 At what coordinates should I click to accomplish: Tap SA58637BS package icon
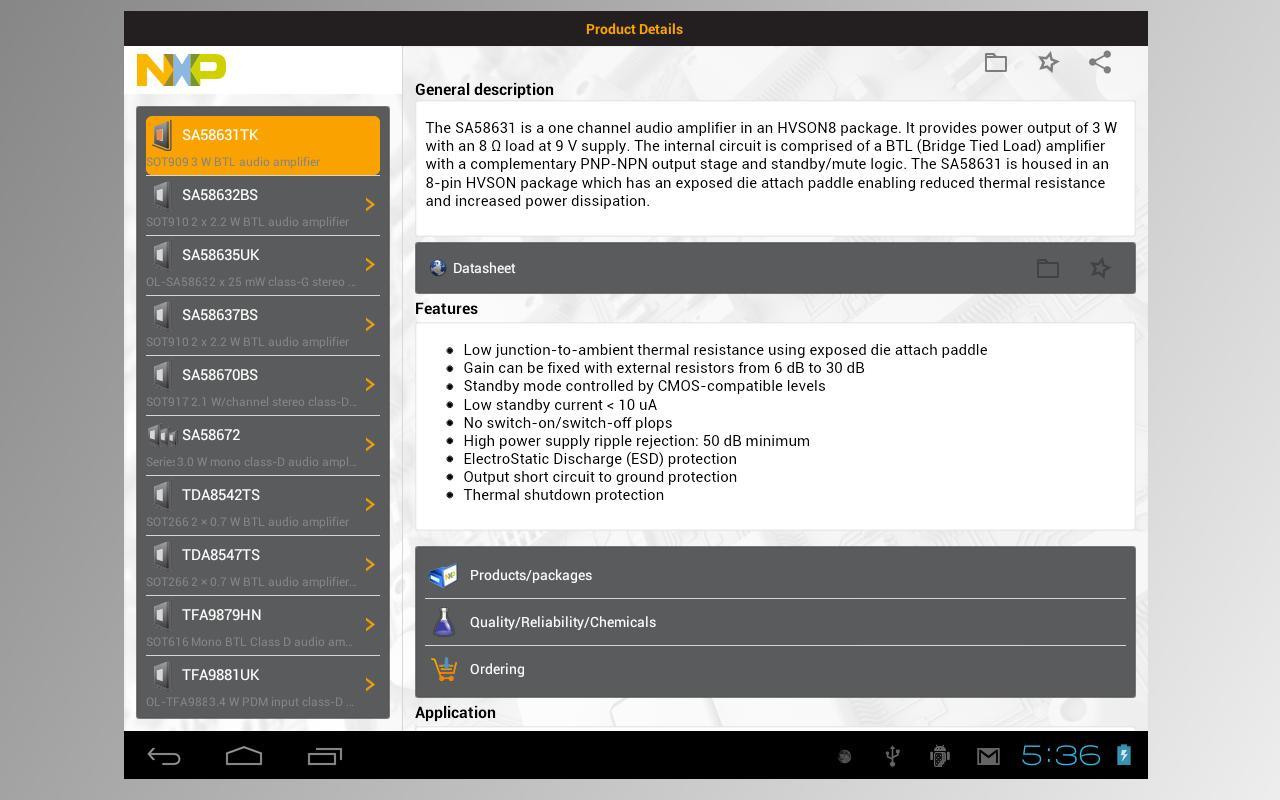coord(161,314)
